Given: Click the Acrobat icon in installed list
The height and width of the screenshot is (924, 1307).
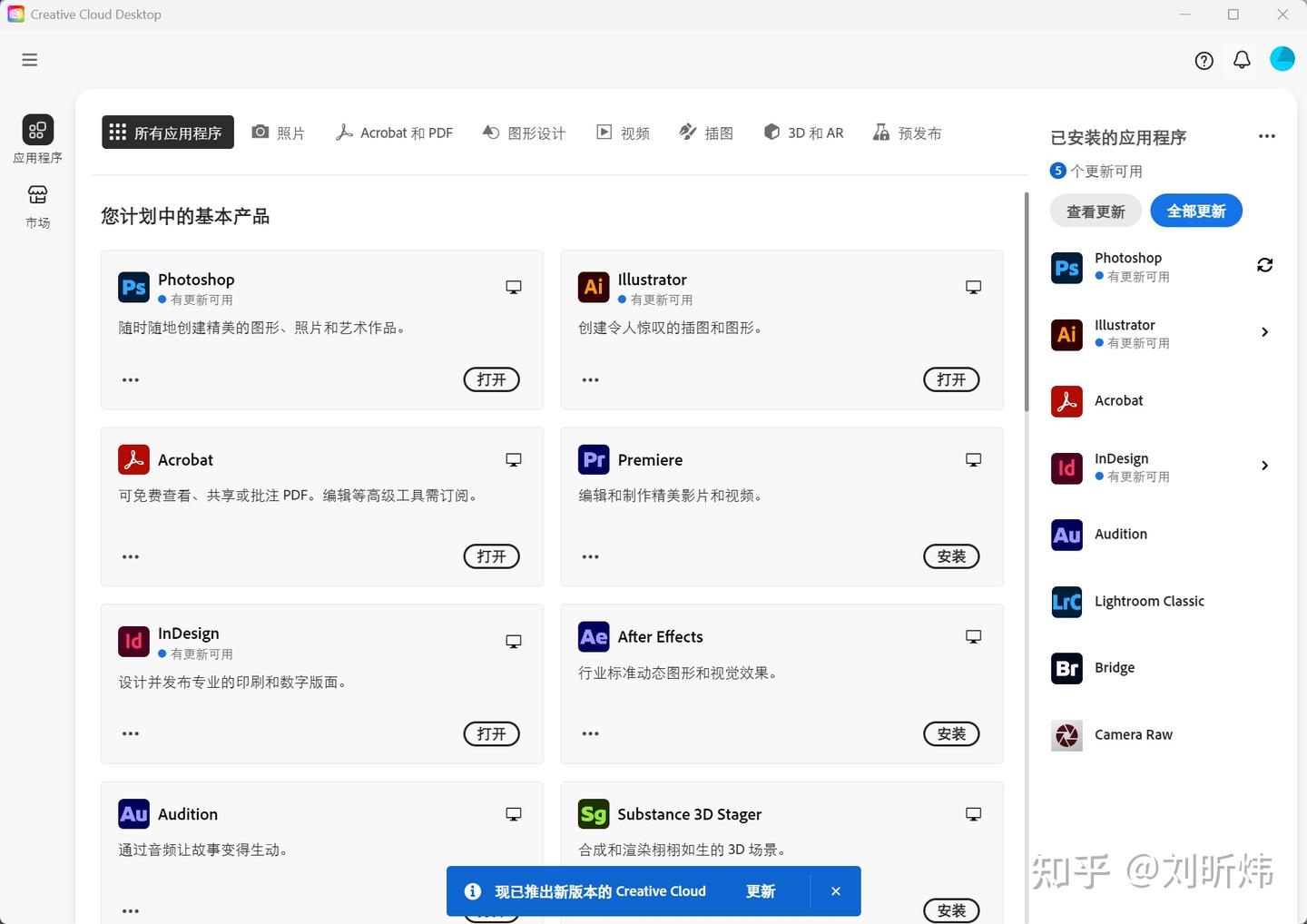Looking at the screenshot, I should tap(1066, 401).
